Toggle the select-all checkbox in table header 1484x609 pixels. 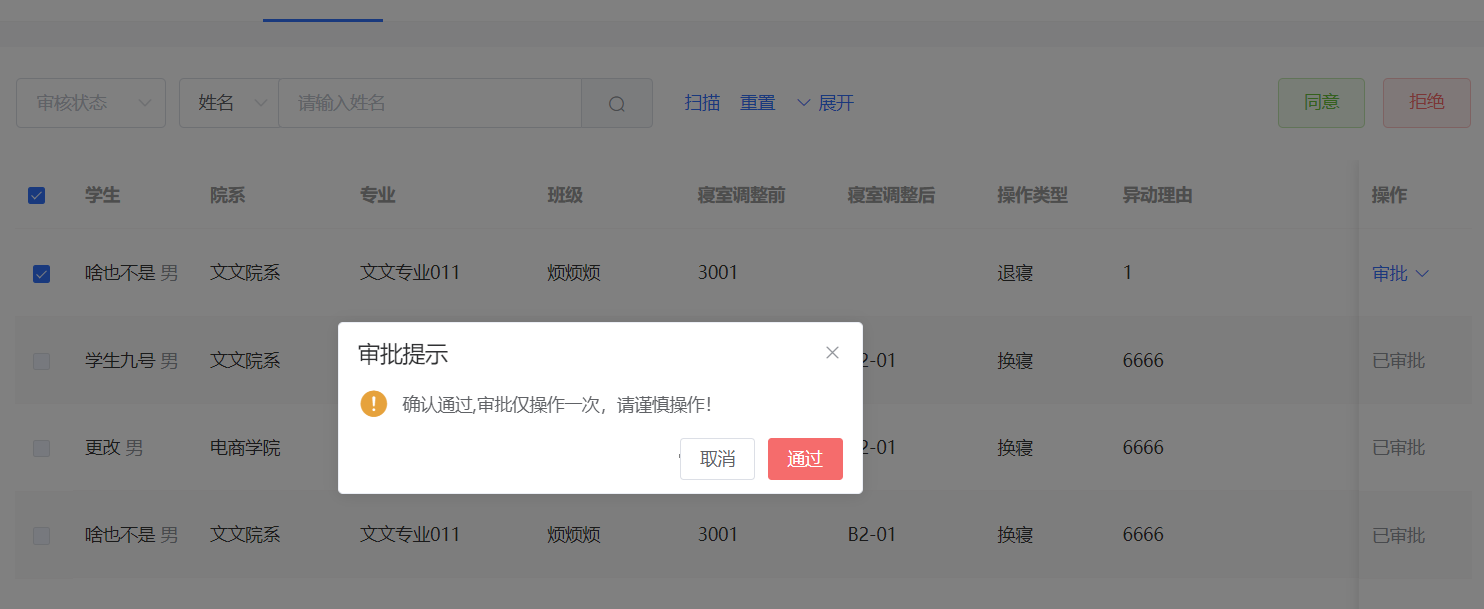tap(37, 195)
